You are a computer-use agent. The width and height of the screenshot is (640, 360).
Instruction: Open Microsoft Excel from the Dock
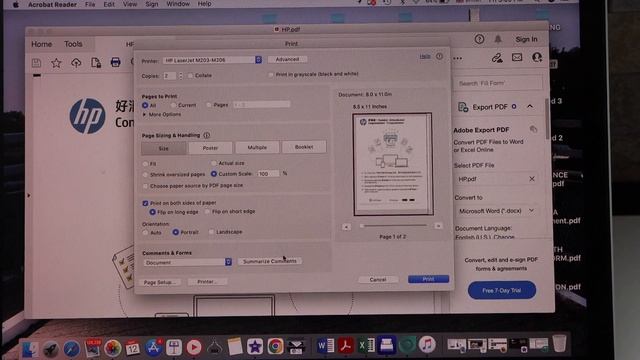[367, 345]
